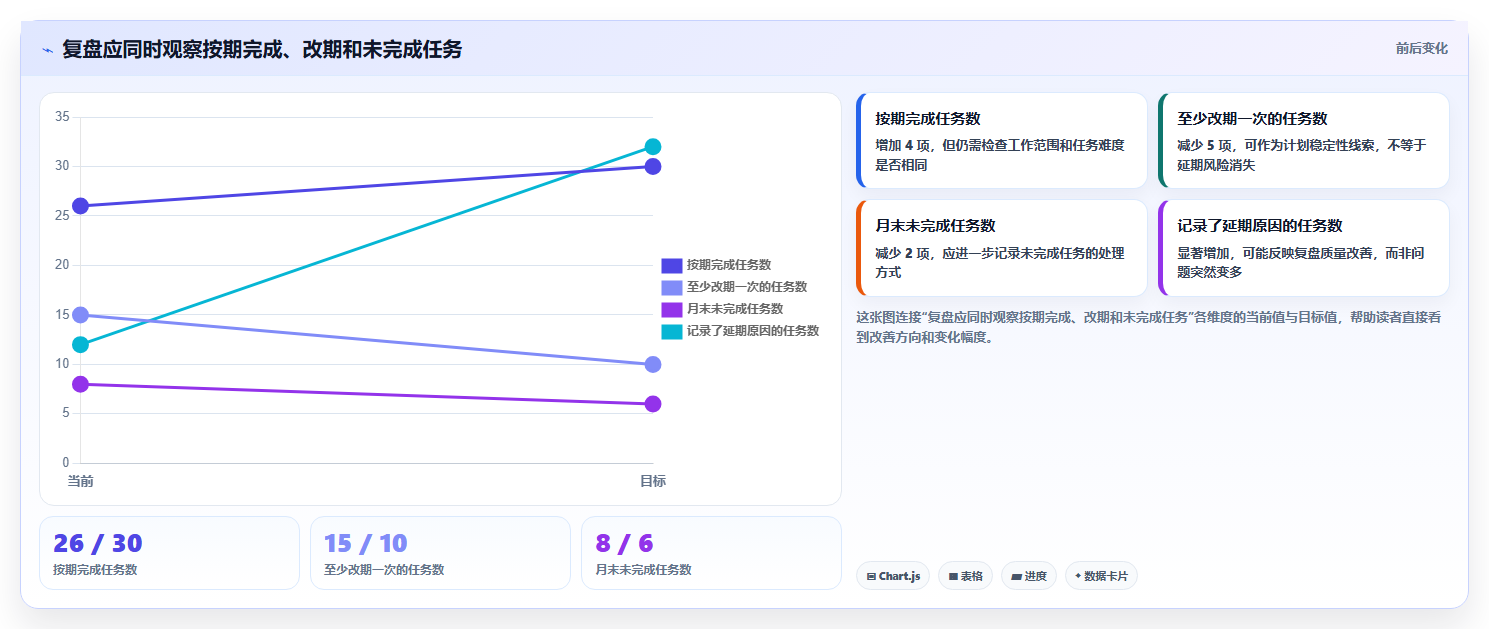The width and height of the screenshot is (1489, 629).
Task: Select the 26 data point at 当前
Action: pos(81,206)
